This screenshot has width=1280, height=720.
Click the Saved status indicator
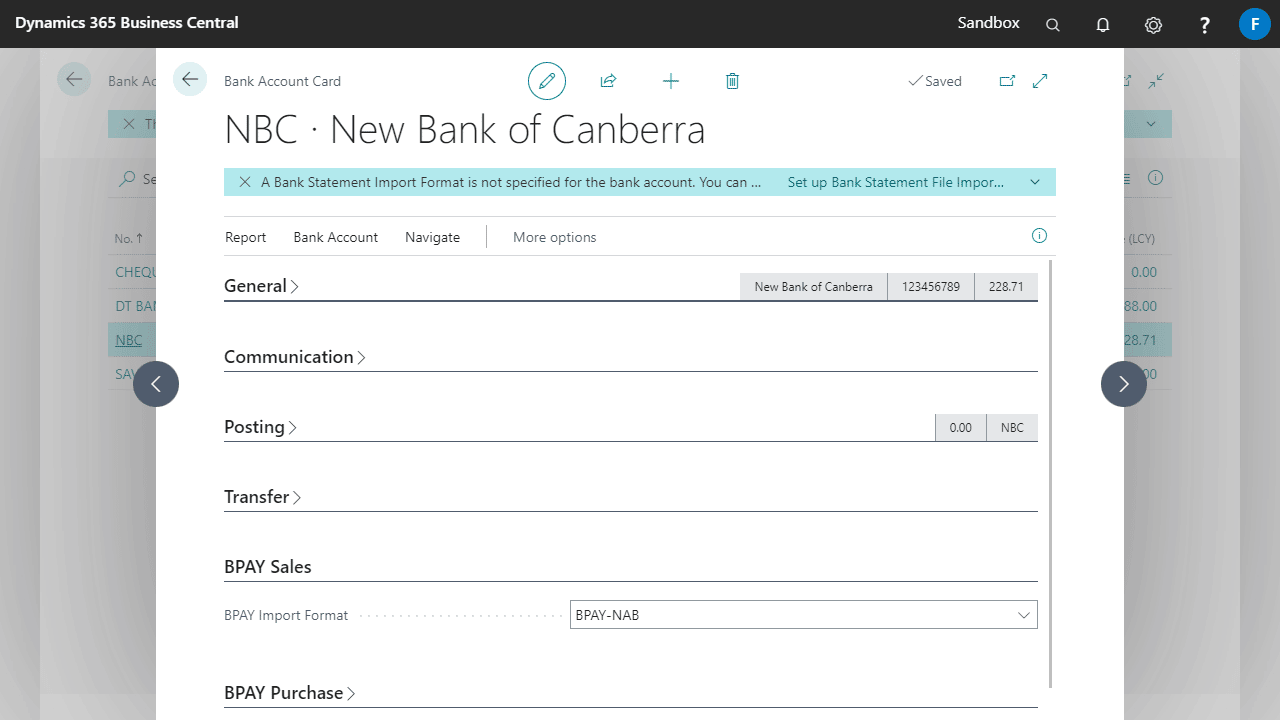click(935, 82)
